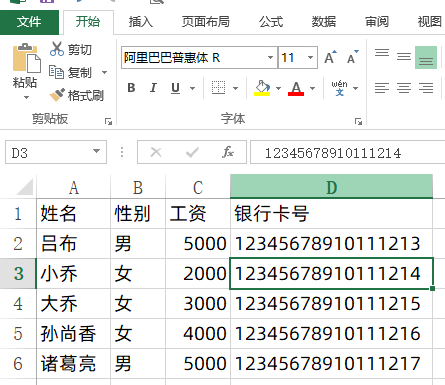Click cell containing 孙尚香
Screen dimensions: 445x385
[x=73, y=334]
